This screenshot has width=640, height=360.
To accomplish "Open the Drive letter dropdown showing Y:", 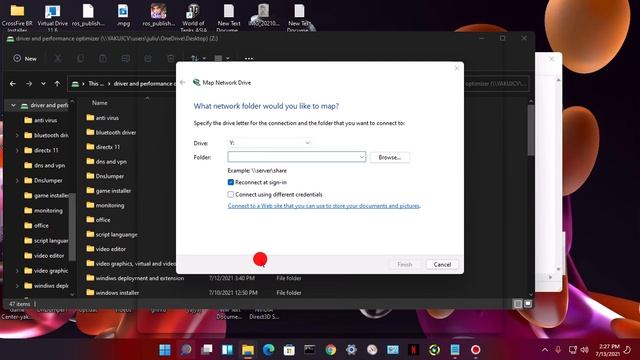I will (x=269, y=143).
